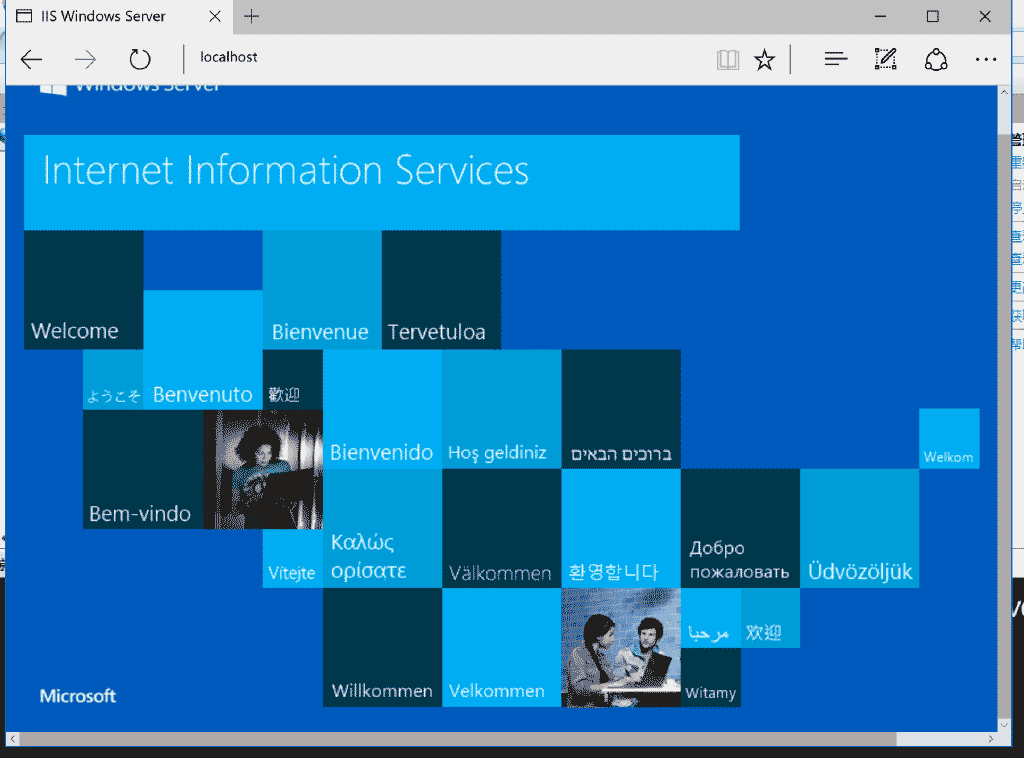Click the Bienvenue tile
Viewport: 1024px width, 758px height.
[322, 290]
